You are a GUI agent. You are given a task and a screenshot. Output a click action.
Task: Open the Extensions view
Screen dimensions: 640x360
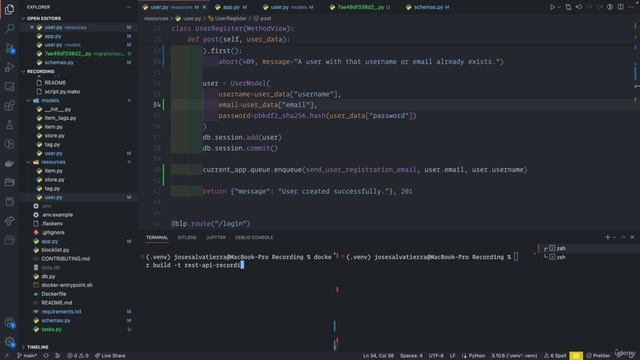pyautogui.click(x=9, y=106)
